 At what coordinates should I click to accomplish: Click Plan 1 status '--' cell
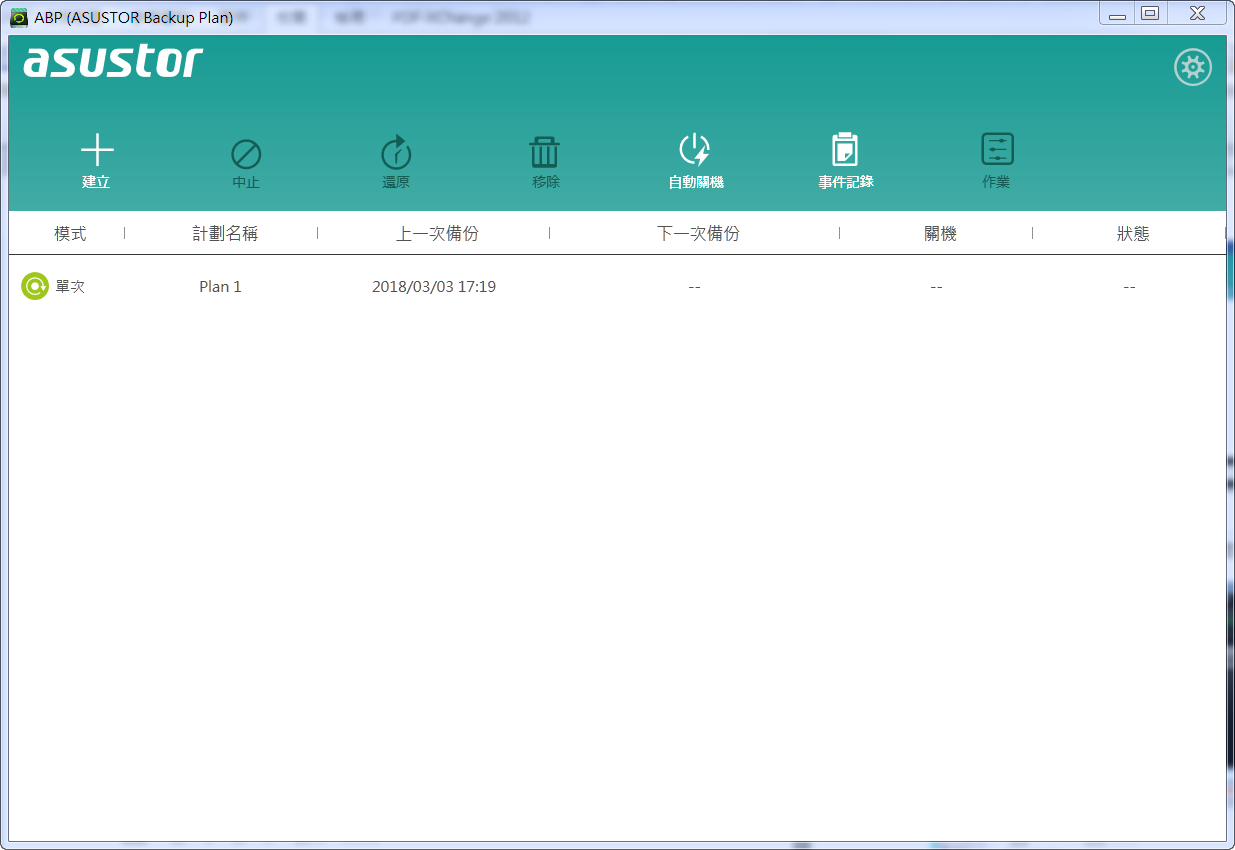coord(1129,287)
